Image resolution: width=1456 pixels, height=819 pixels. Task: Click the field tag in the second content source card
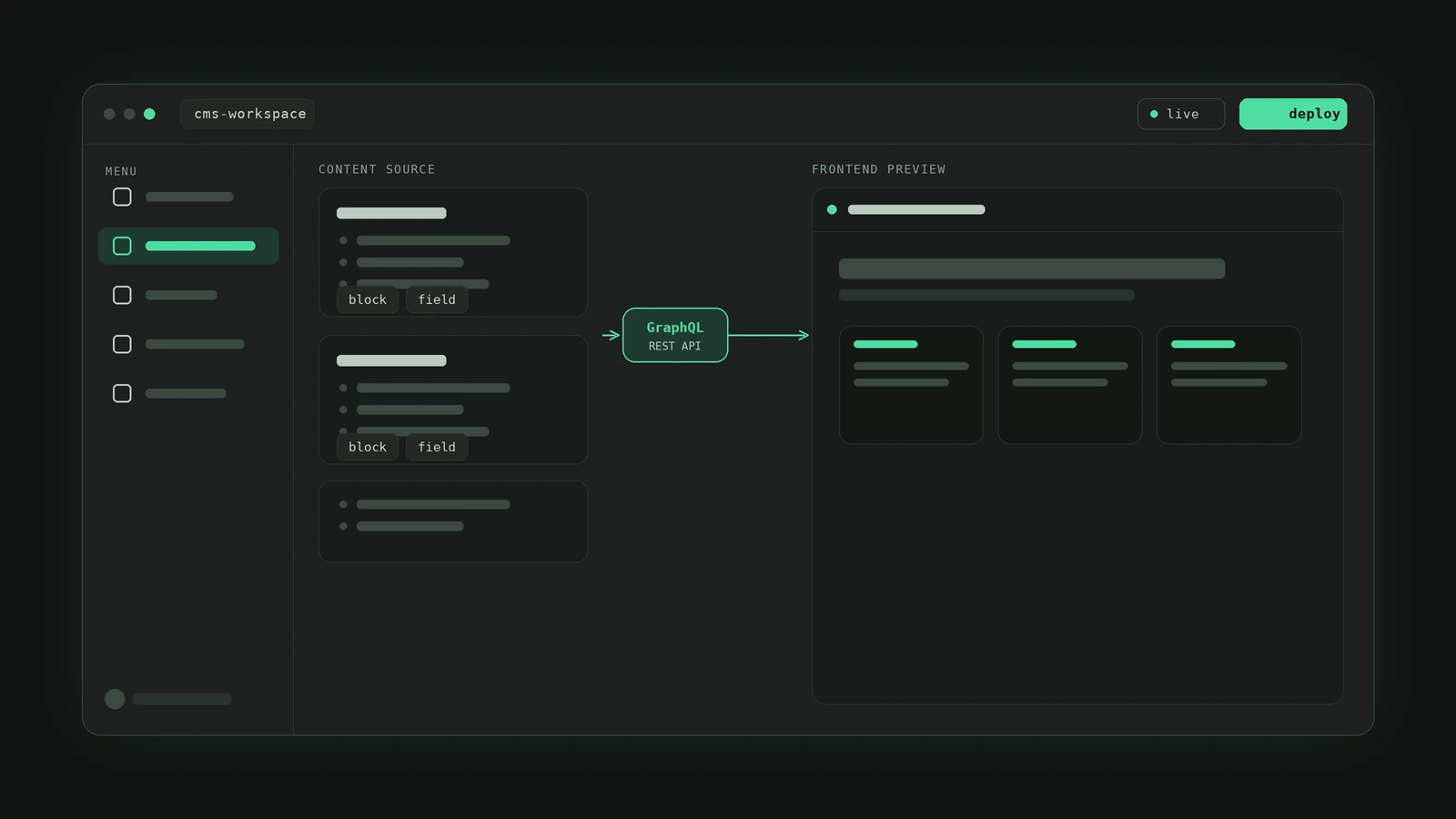(437, 447)
